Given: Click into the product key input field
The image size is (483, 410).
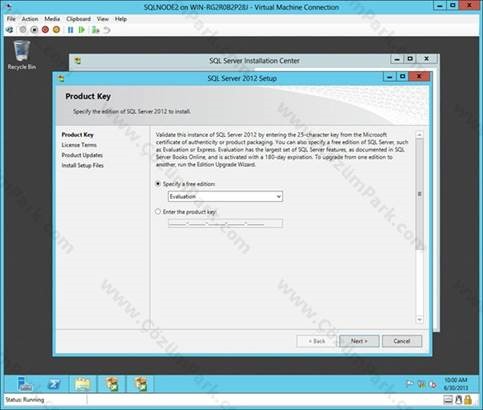Looking at the screenshot, I should coord(225,224).
